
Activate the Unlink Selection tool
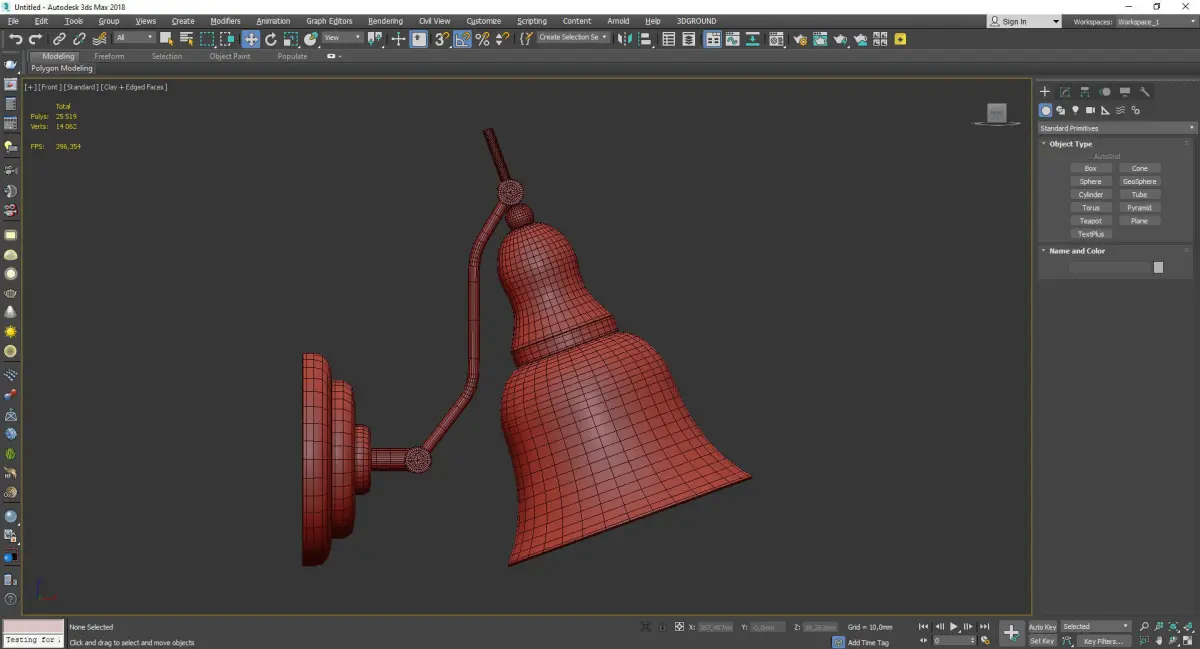pyautogui.click(x=79, y=39)
